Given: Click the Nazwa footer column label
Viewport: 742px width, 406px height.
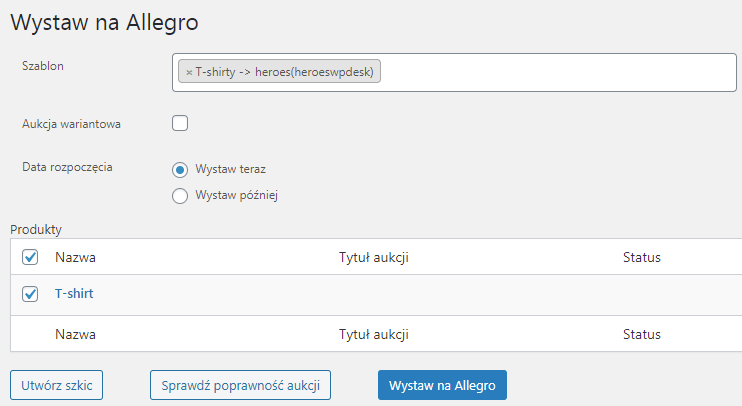Looking at the screenshot, I should point(75,335).
